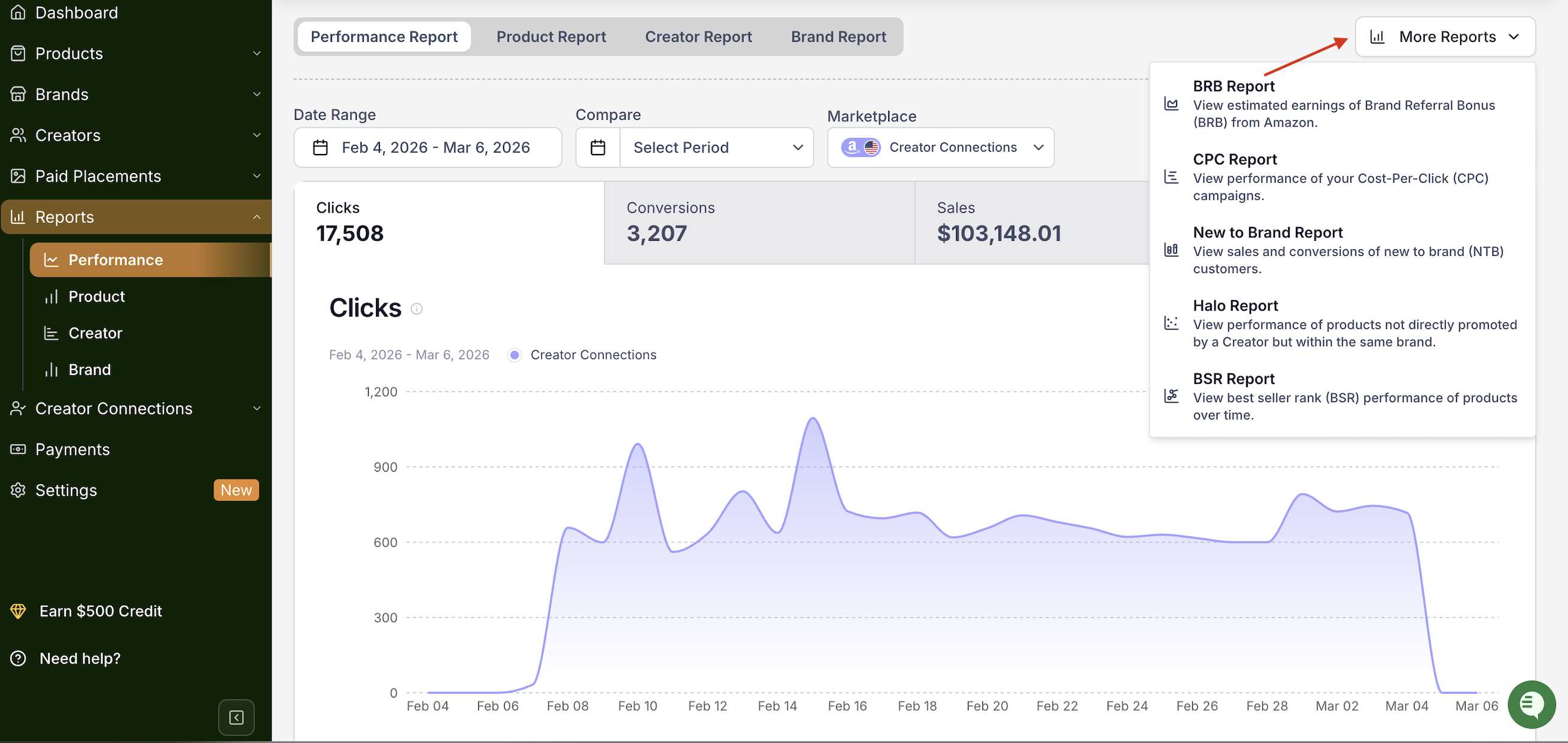Screen dimensions: 1568x743
Task: Open the Select Period compare dropdown
Action: [716, 147]
